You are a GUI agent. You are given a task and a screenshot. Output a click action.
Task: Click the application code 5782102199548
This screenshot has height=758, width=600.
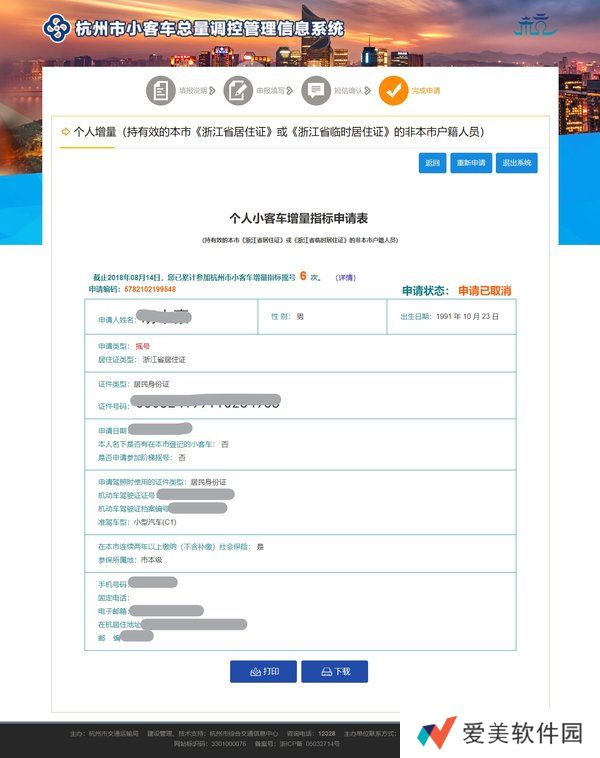[150, 289]
